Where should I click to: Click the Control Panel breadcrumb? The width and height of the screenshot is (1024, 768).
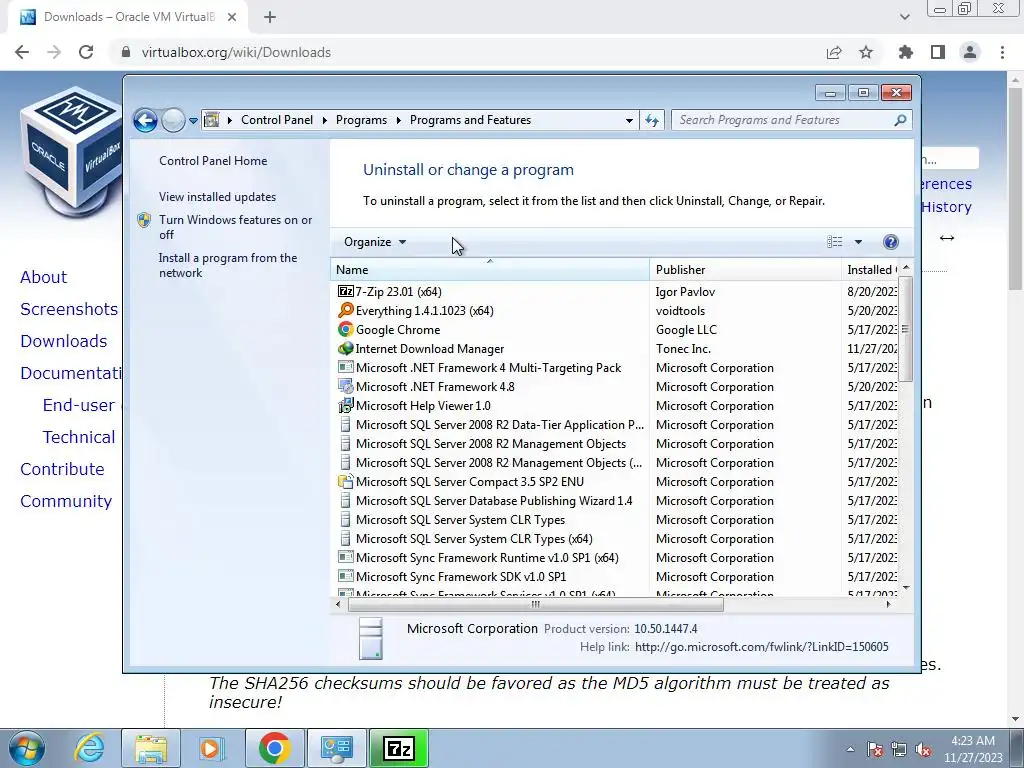[x=277, y=120]
